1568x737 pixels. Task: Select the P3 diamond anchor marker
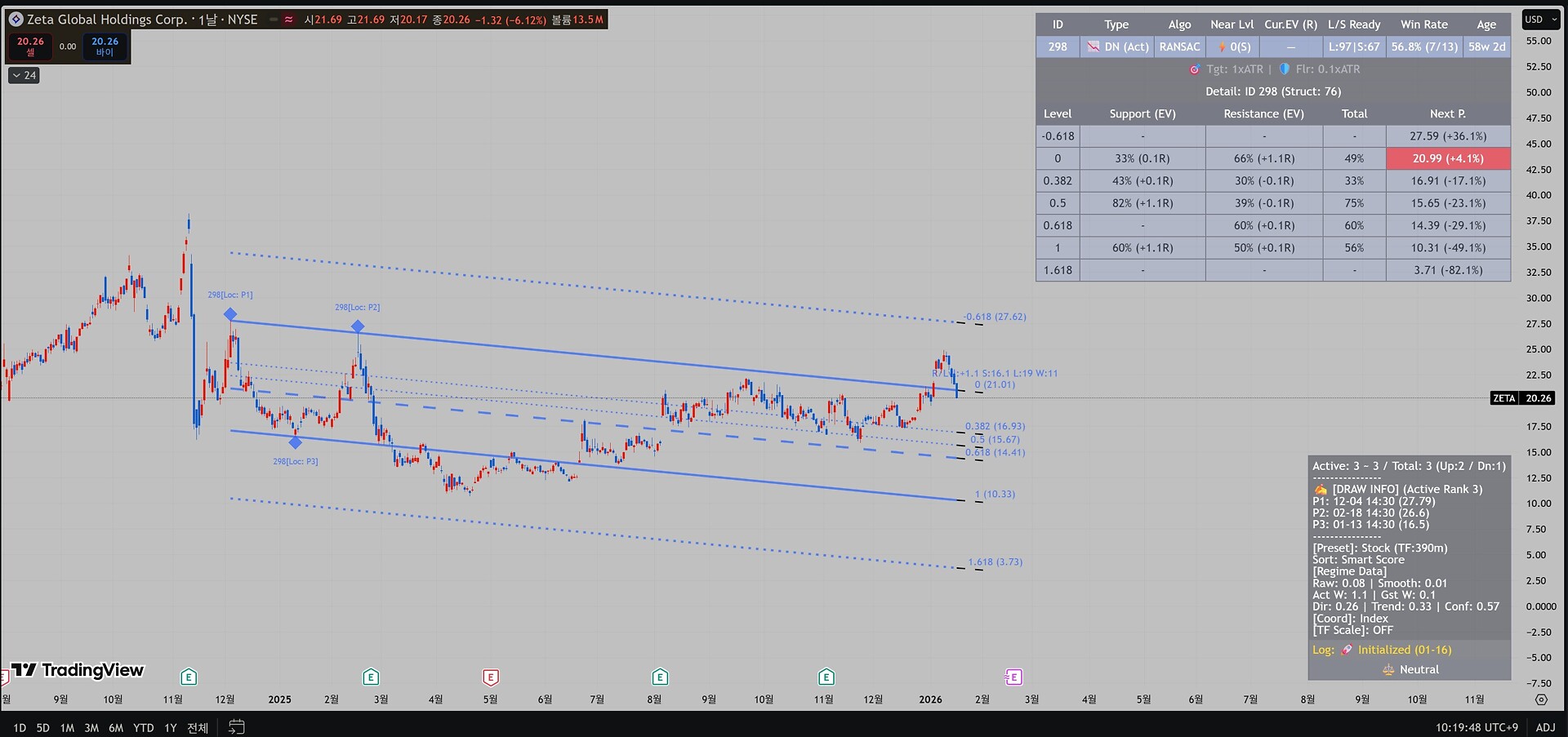(x=296, y=442)
